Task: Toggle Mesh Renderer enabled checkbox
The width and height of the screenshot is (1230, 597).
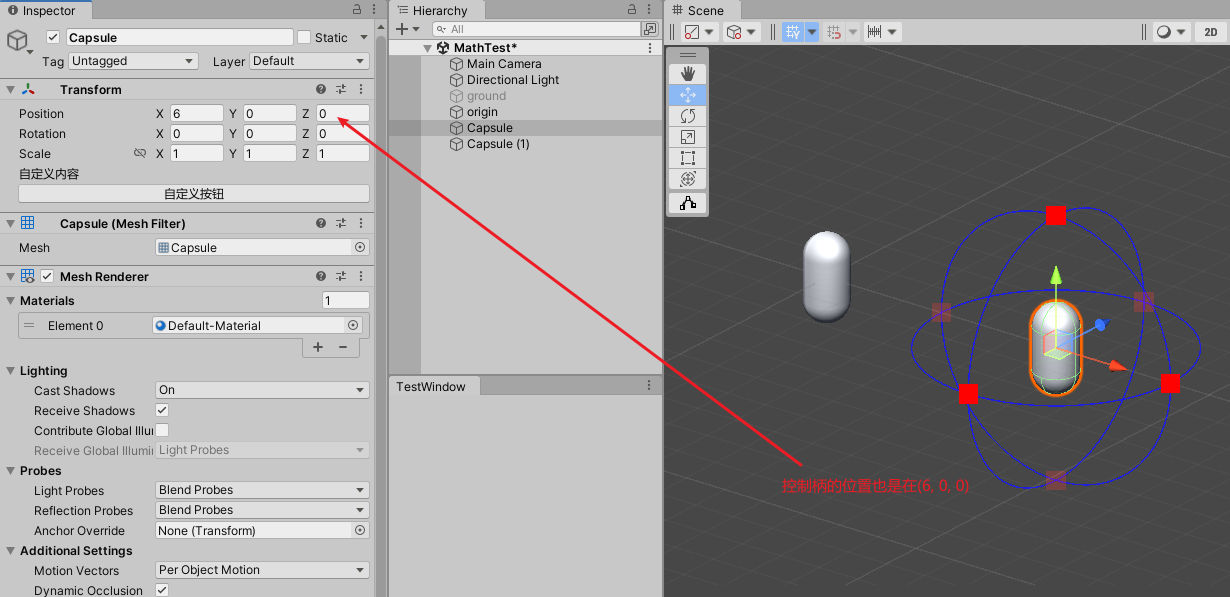Action: [47, 276]
